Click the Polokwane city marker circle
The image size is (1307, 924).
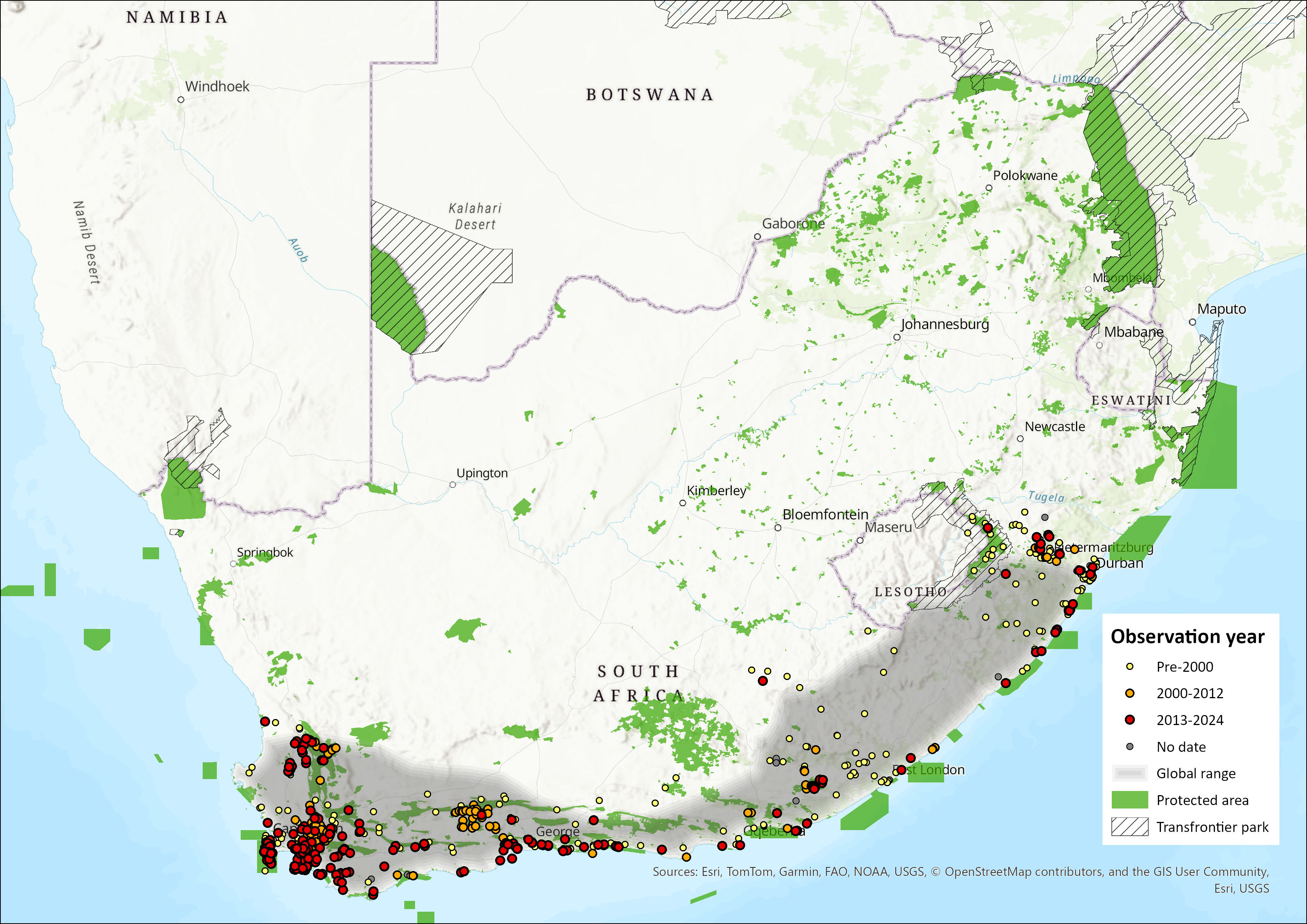(989, 188)
